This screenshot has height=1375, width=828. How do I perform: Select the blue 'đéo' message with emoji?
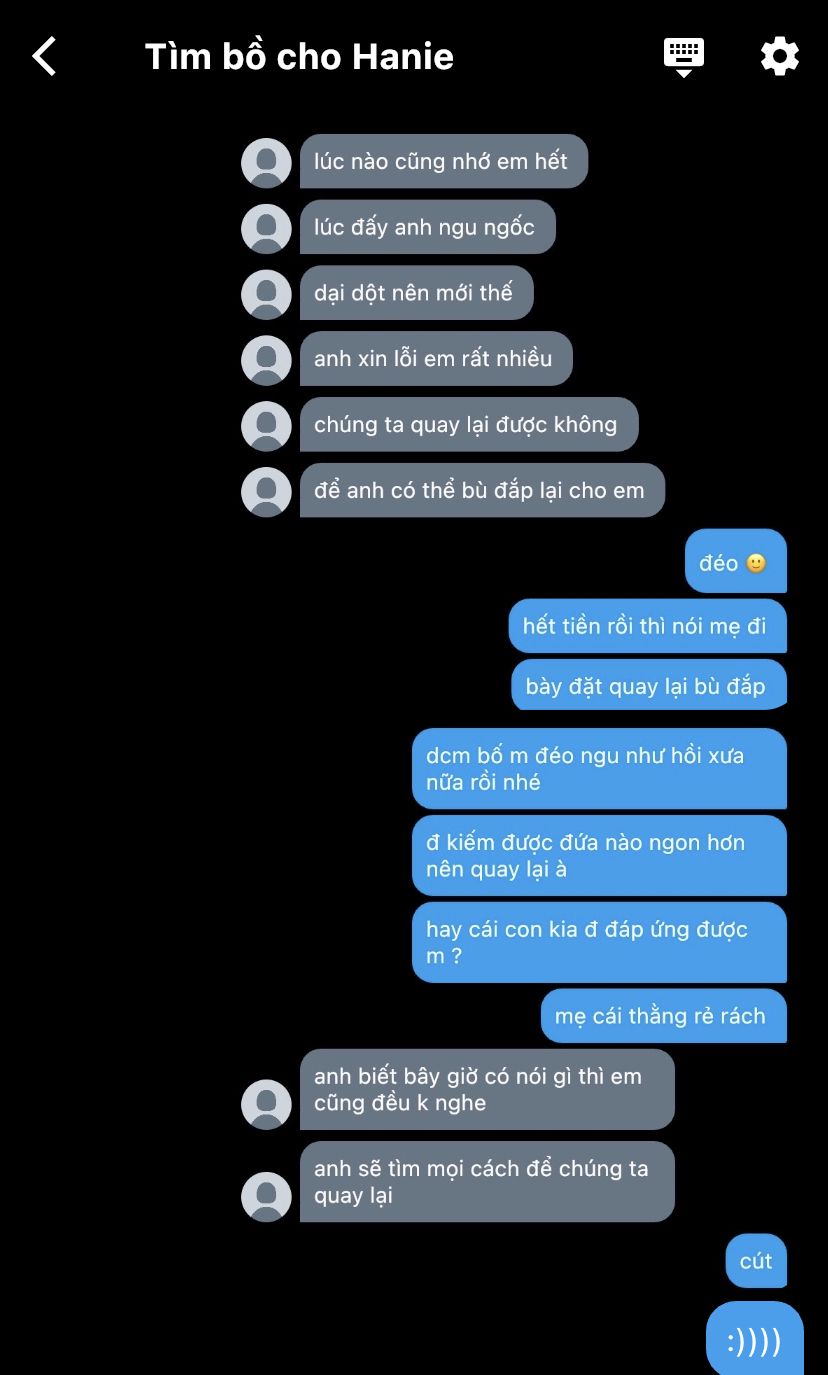coord(736,562)
